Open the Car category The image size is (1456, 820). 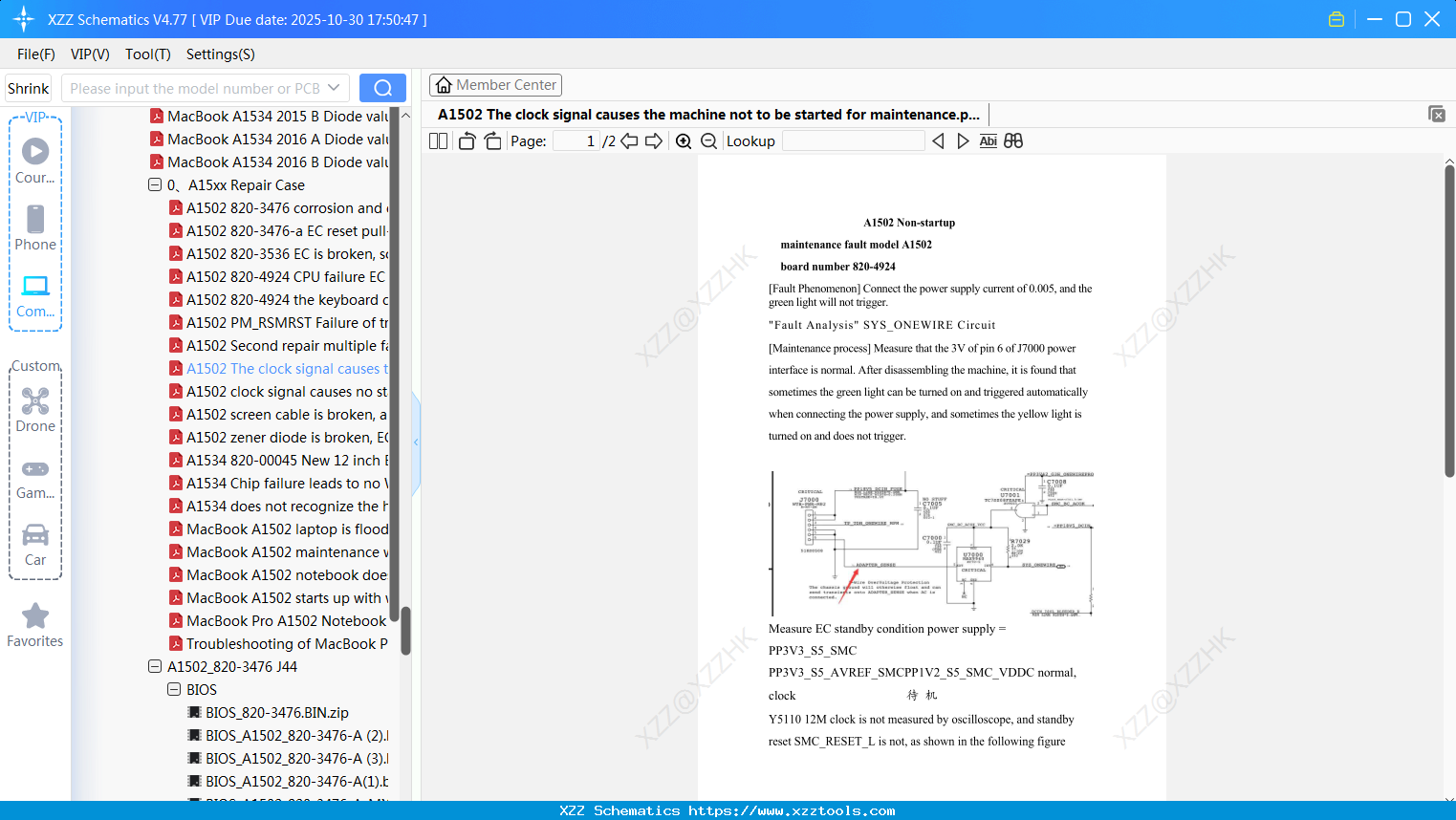pos(35,545)
